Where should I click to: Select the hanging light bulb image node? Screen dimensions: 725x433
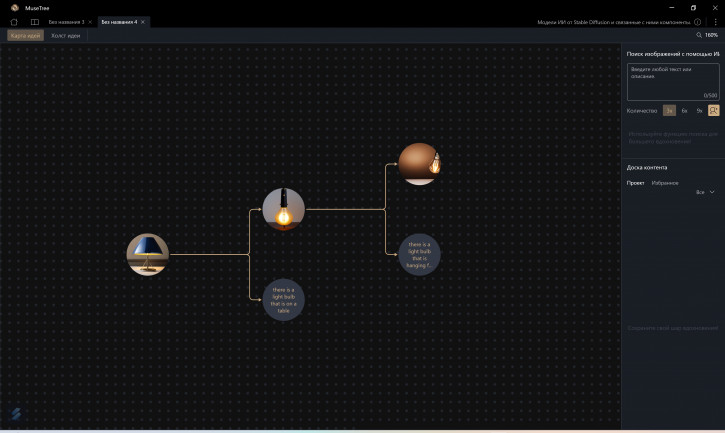(283, 209)
